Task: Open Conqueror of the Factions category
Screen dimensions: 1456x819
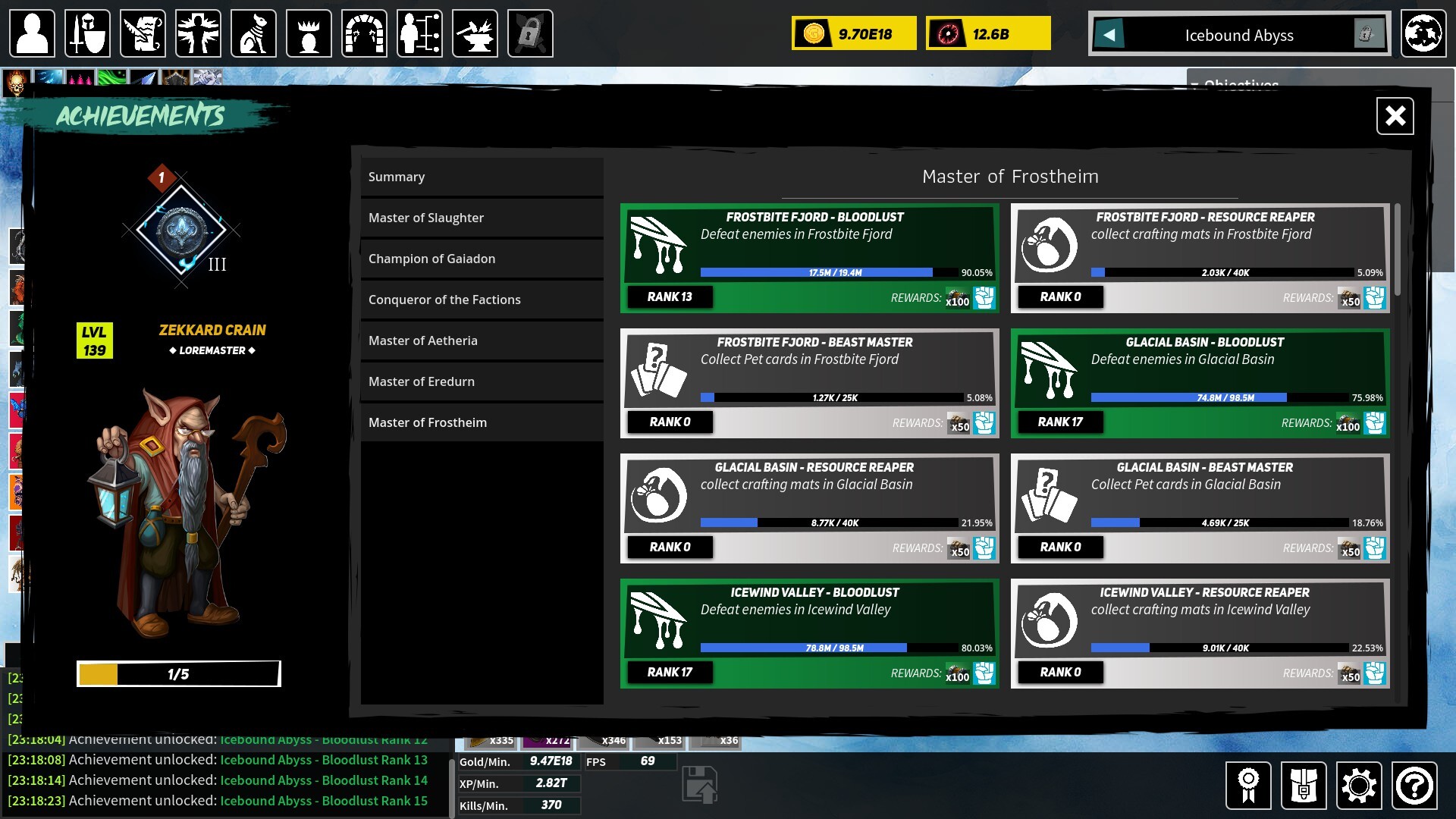Action: 482,300
